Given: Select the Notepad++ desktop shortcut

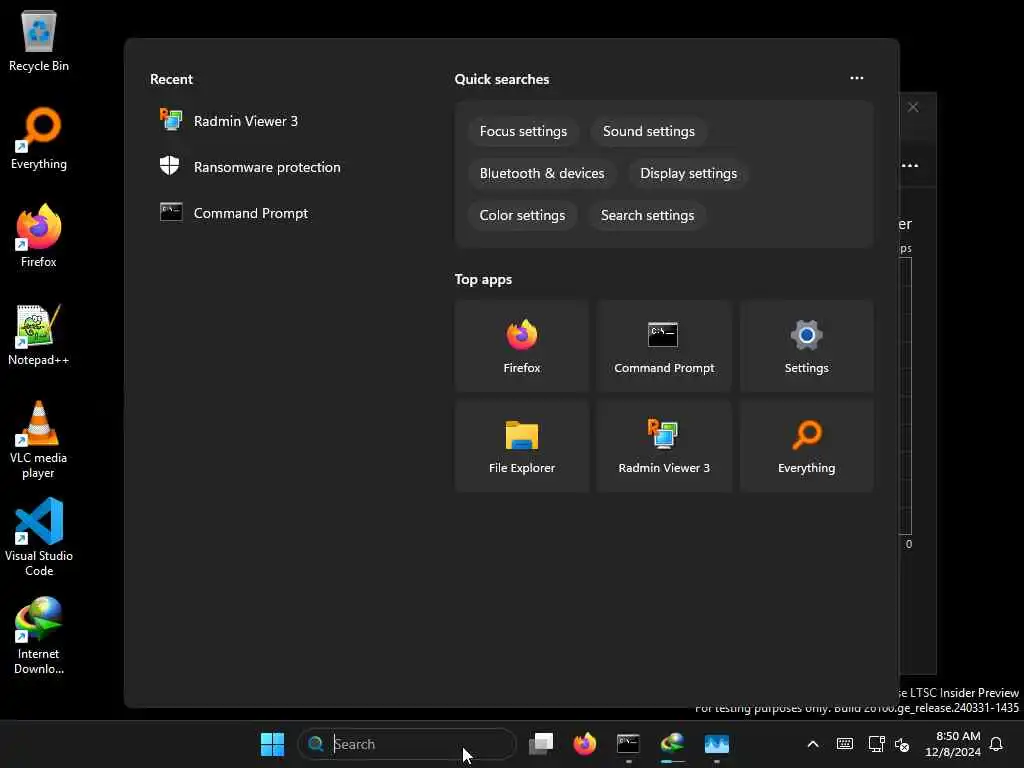Looking at the screenshot, I should [x=39, y=334].
